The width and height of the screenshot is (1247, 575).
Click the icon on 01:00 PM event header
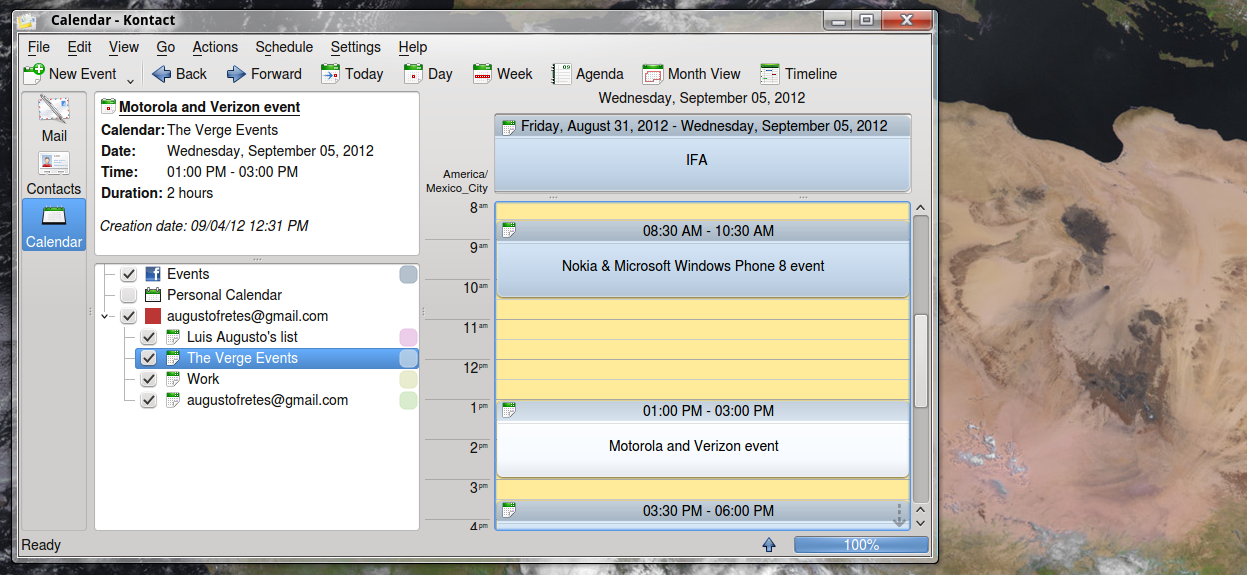(x=509, y=411)
